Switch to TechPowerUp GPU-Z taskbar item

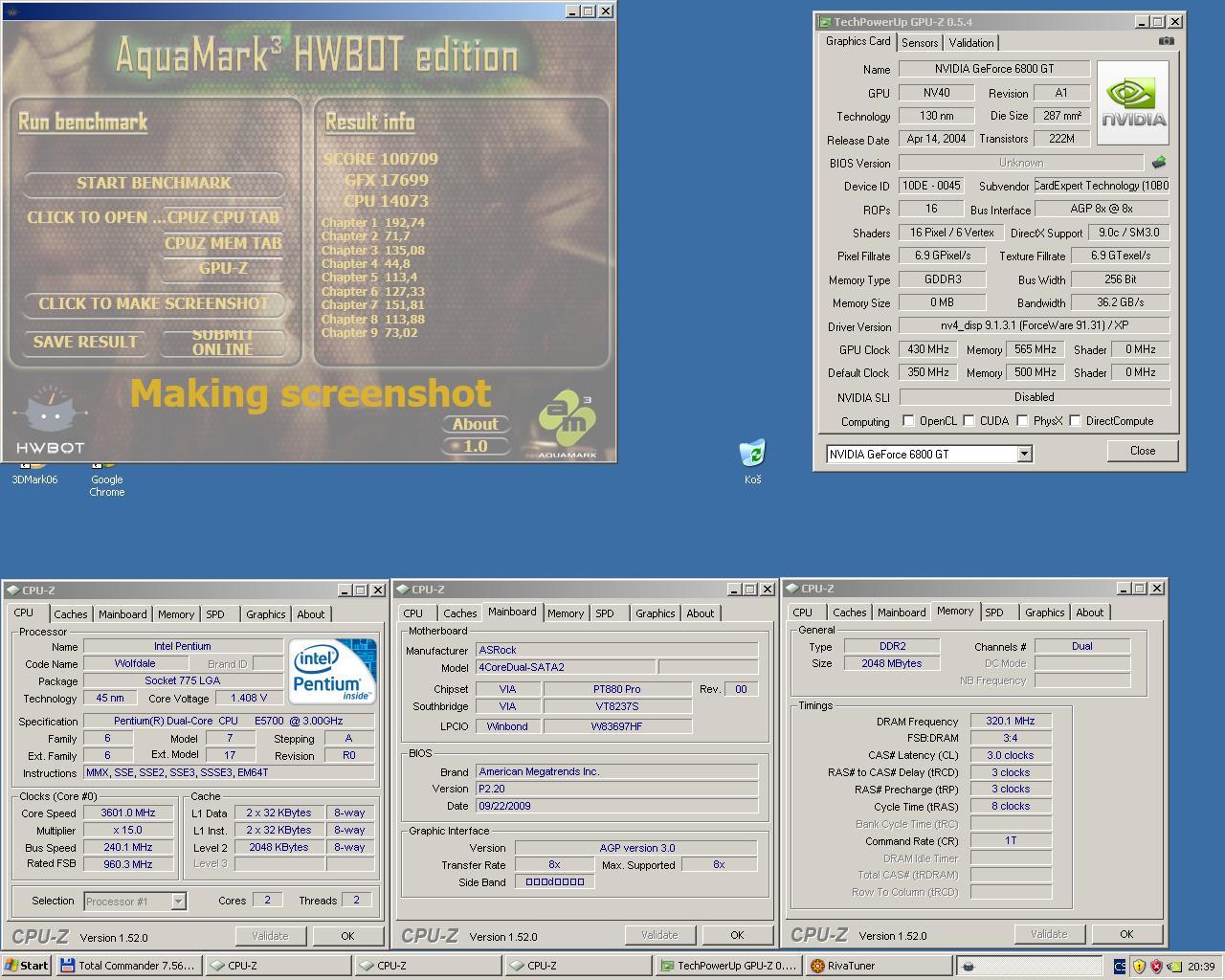tap(728, 966)
